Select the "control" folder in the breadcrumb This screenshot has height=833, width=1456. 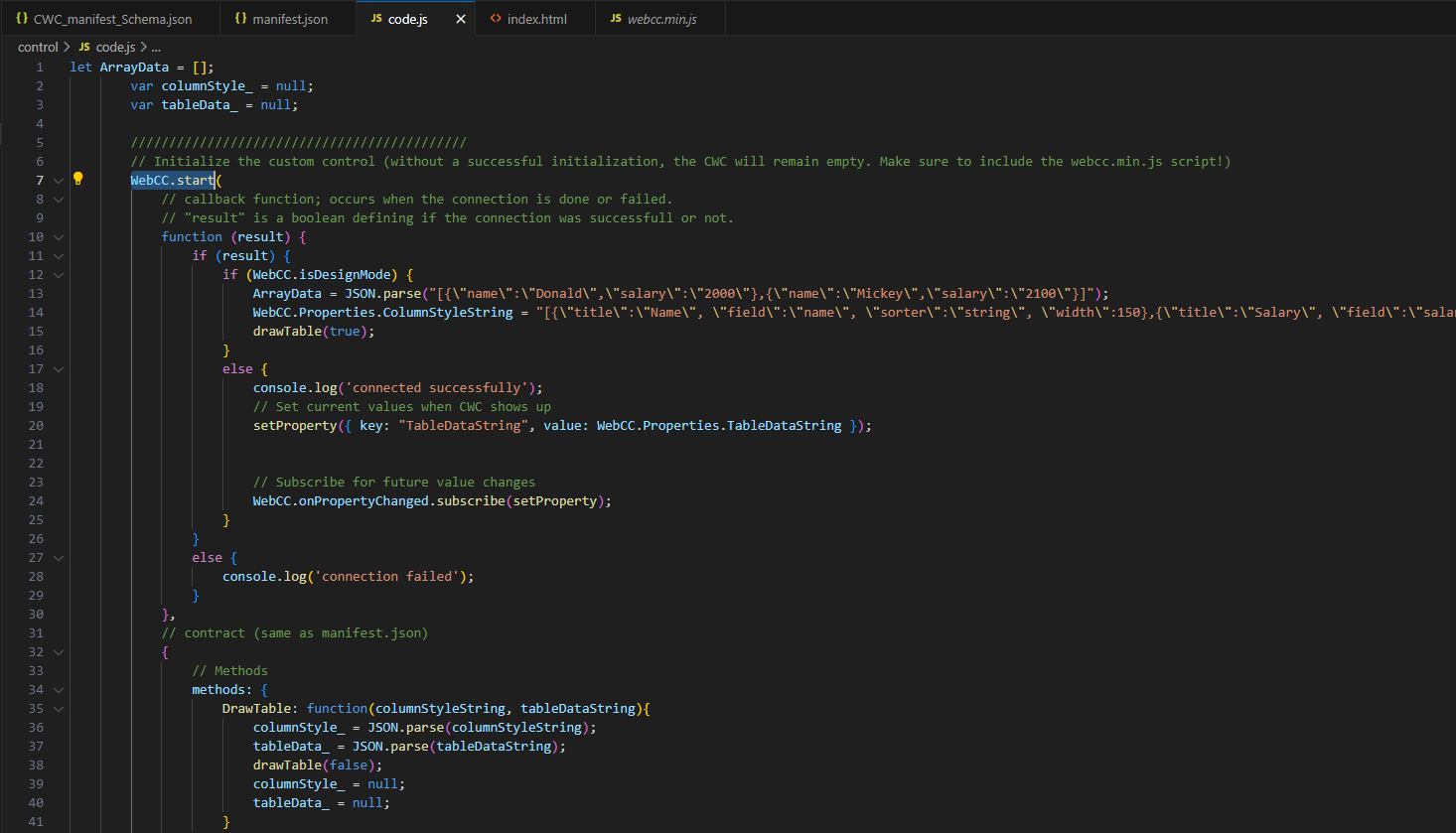pos(38,47)
